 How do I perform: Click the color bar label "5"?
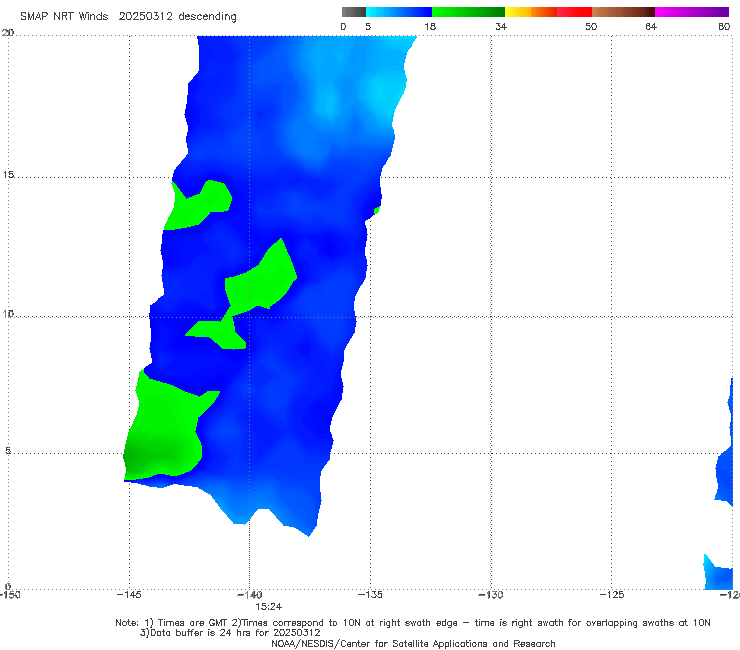click(x=368, y=26)
